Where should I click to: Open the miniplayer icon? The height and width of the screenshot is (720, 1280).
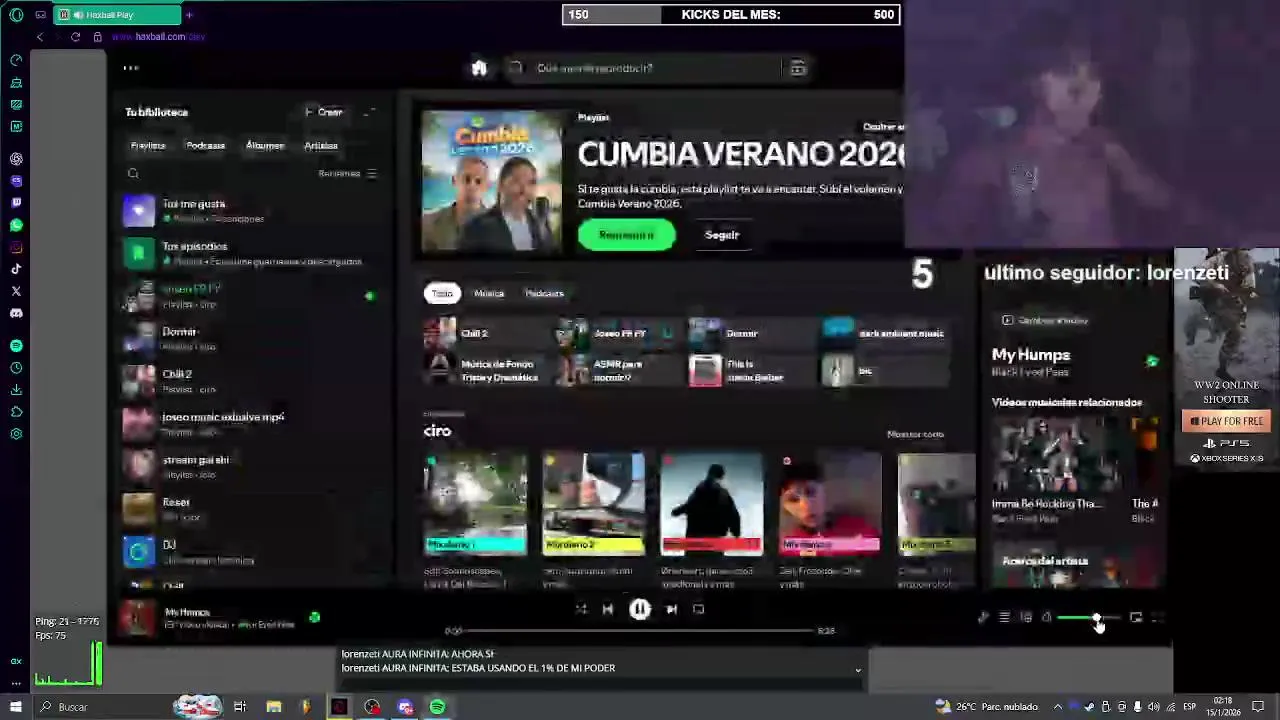click(1136, 619)
